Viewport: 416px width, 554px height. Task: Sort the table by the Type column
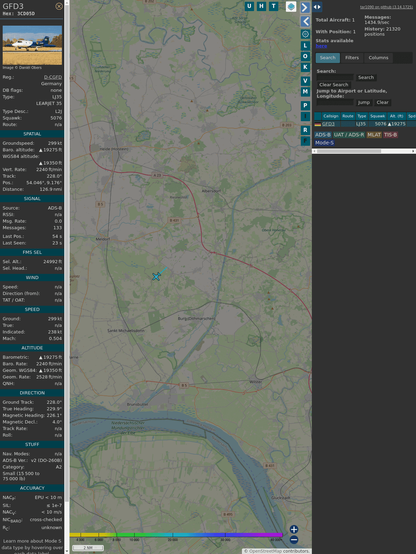(x=362, y=116)
